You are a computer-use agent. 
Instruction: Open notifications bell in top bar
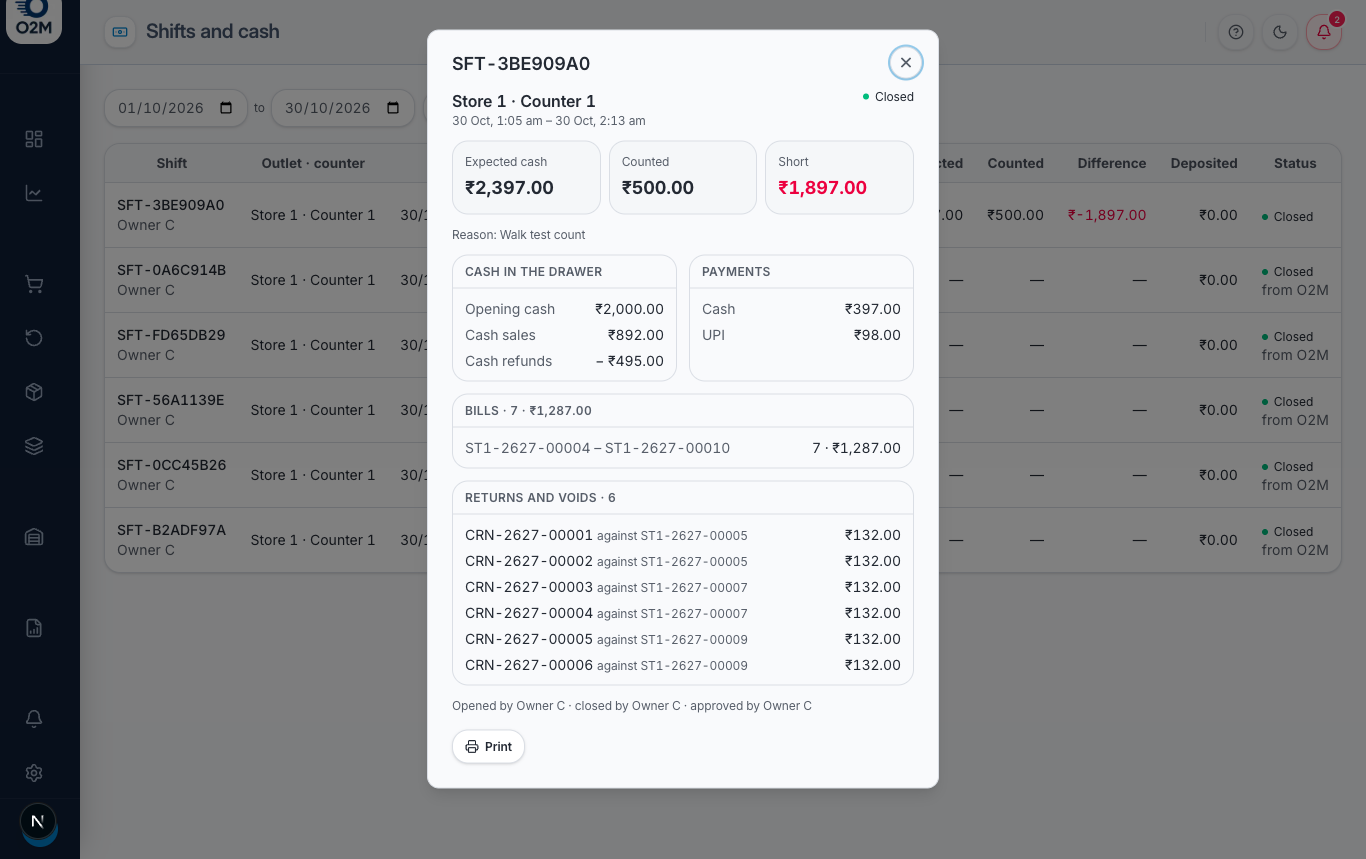pyautogui.click(x=1324, y=32)
